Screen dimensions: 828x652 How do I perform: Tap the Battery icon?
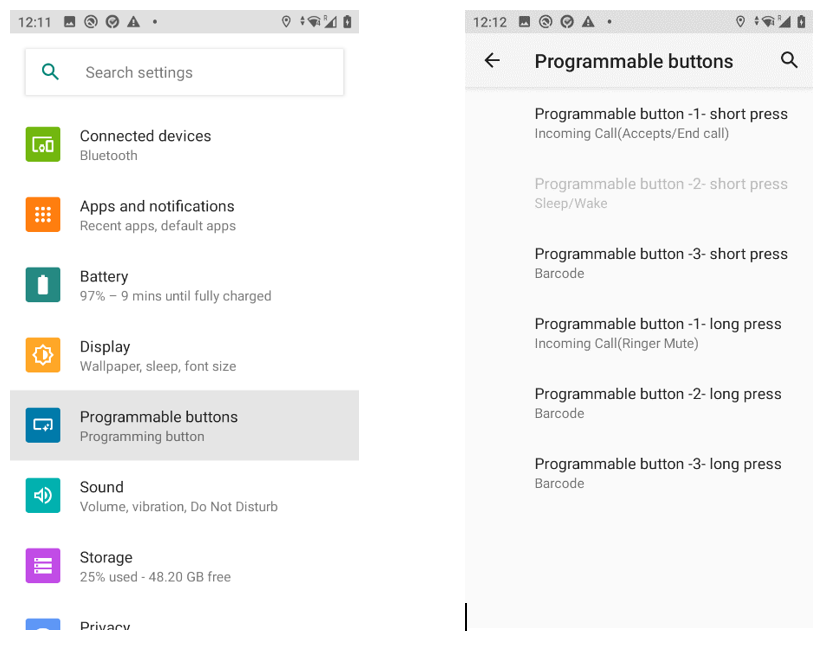43,285
